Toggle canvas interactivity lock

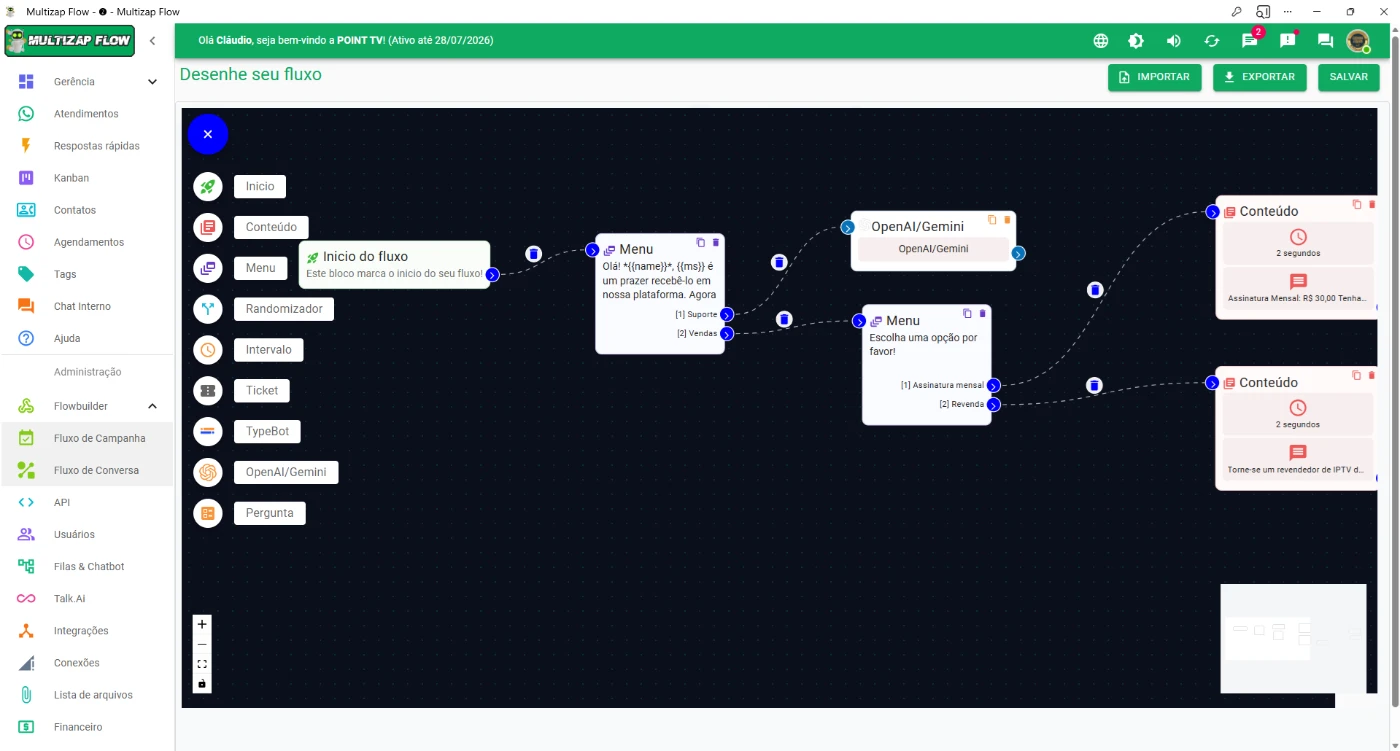pyautogui.click(x=202, y=684)
